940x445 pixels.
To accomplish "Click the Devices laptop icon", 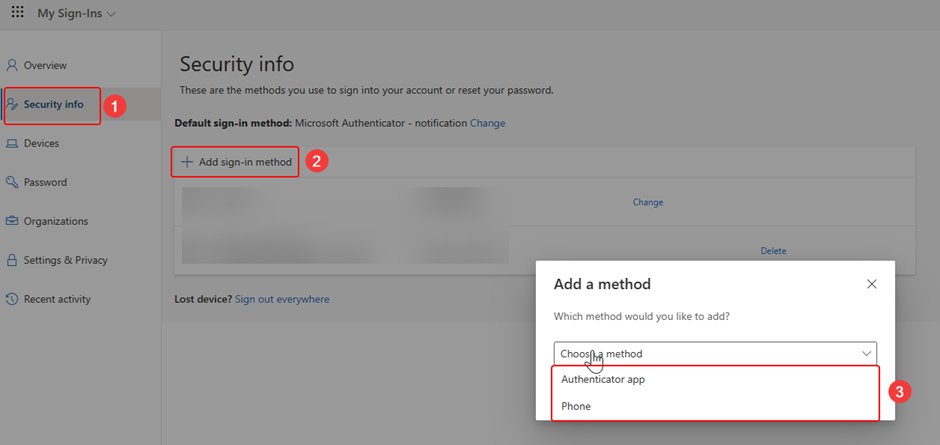I will [x=12, y=143].
